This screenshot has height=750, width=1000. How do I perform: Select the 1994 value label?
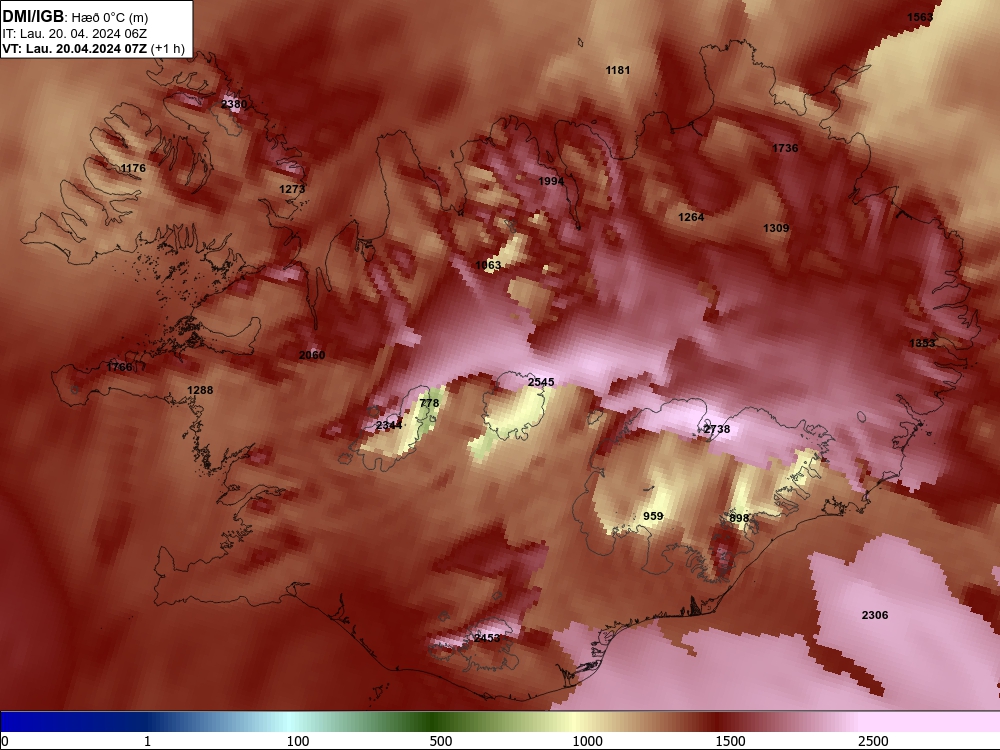pyautogui.click(x=551, y=182)
